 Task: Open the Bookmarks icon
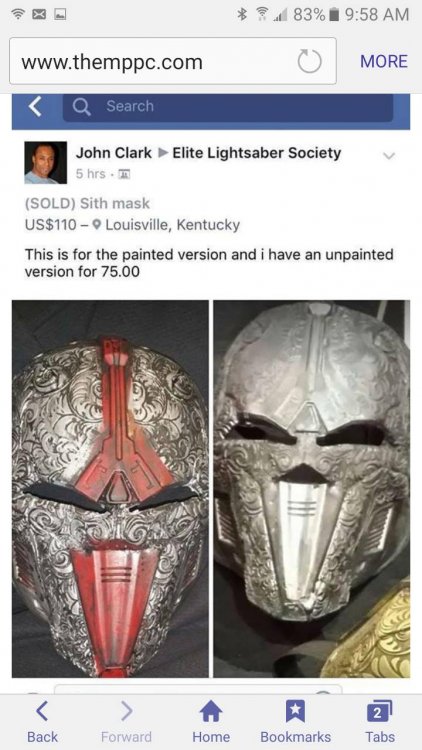pyautogui.click(x=295, y=722)
